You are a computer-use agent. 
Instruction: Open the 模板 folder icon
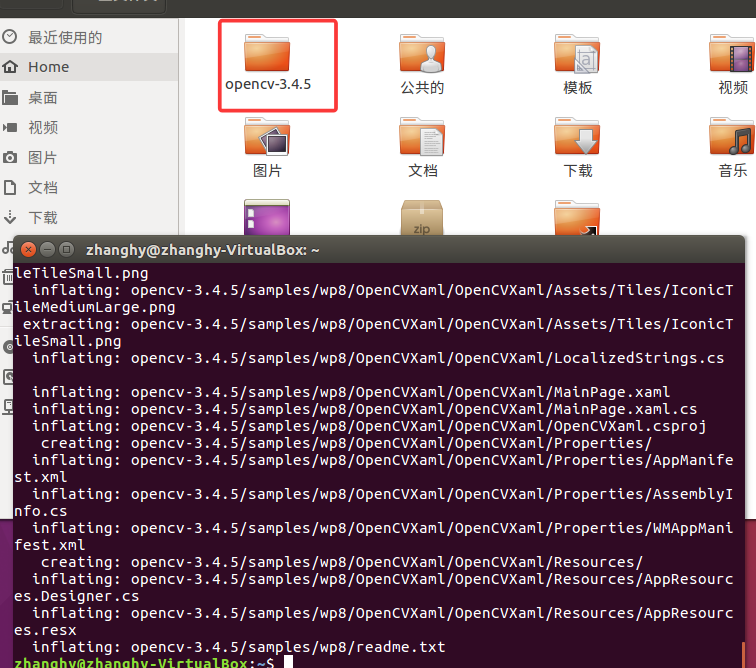(577, 54)
